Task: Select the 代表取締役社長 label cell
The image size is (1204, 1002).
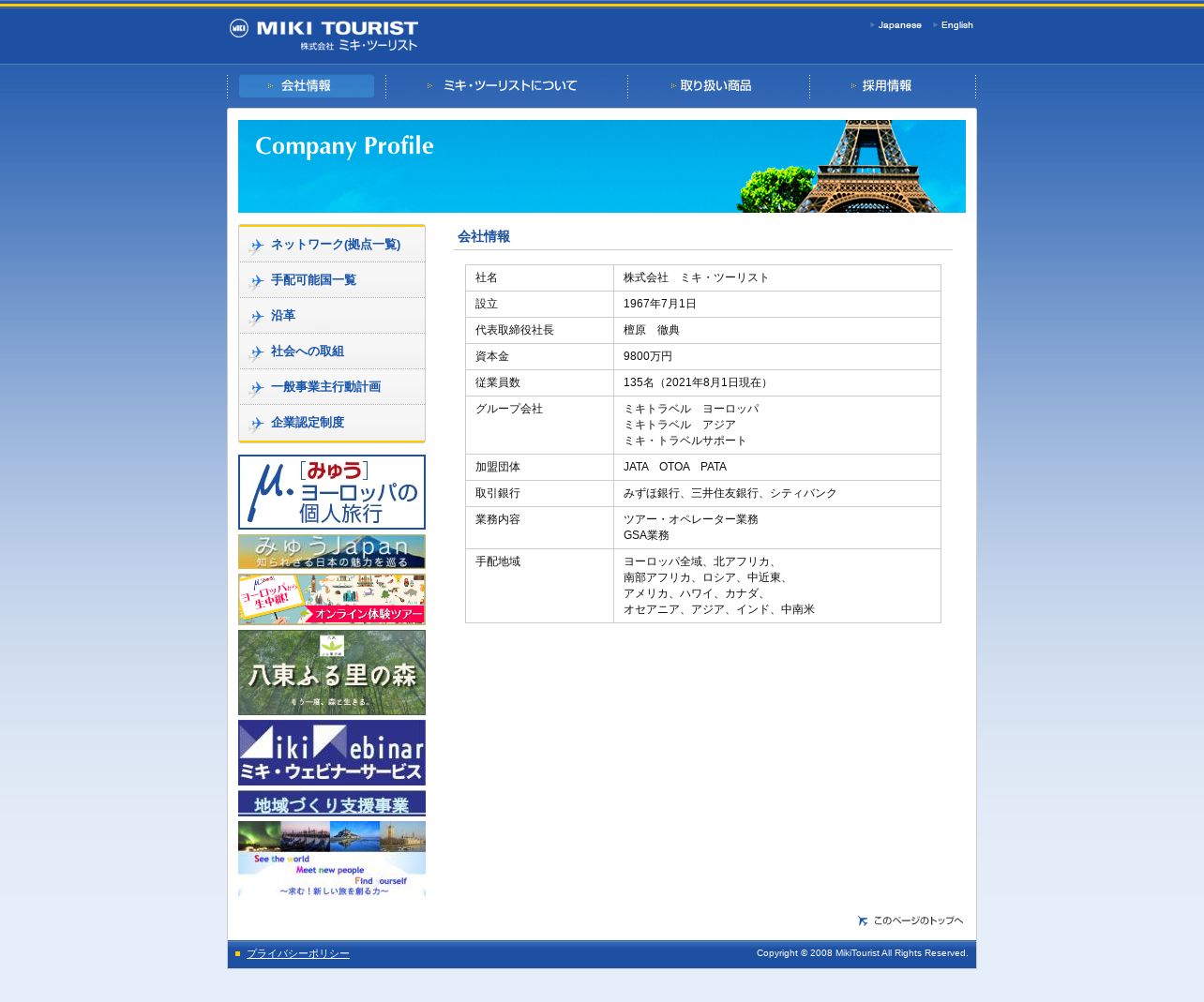Action: (x=540, y=330)
